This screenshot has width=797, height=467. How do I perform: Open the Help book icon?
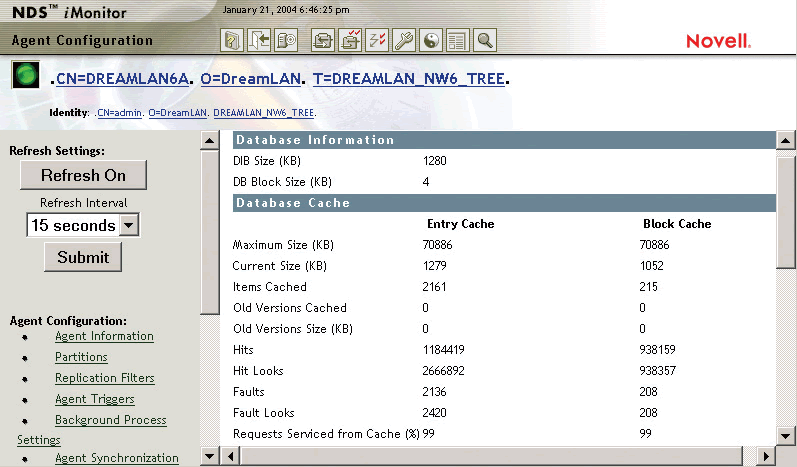tap(232, 40)
